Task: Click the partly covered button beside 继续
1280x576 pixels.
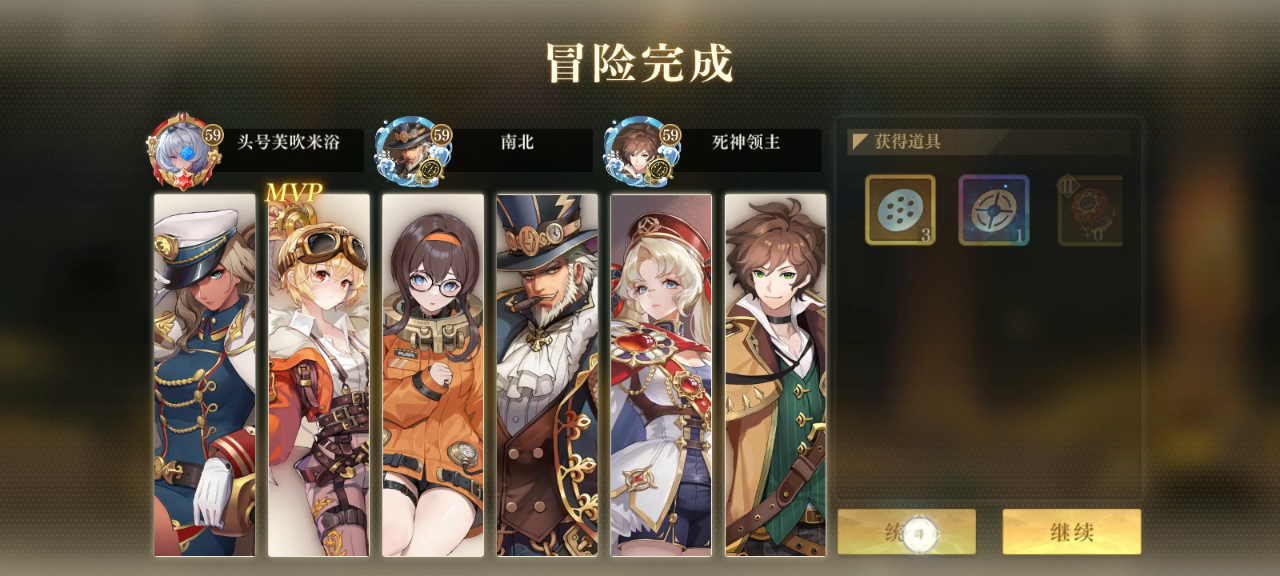Action: [x=906, y=532]
